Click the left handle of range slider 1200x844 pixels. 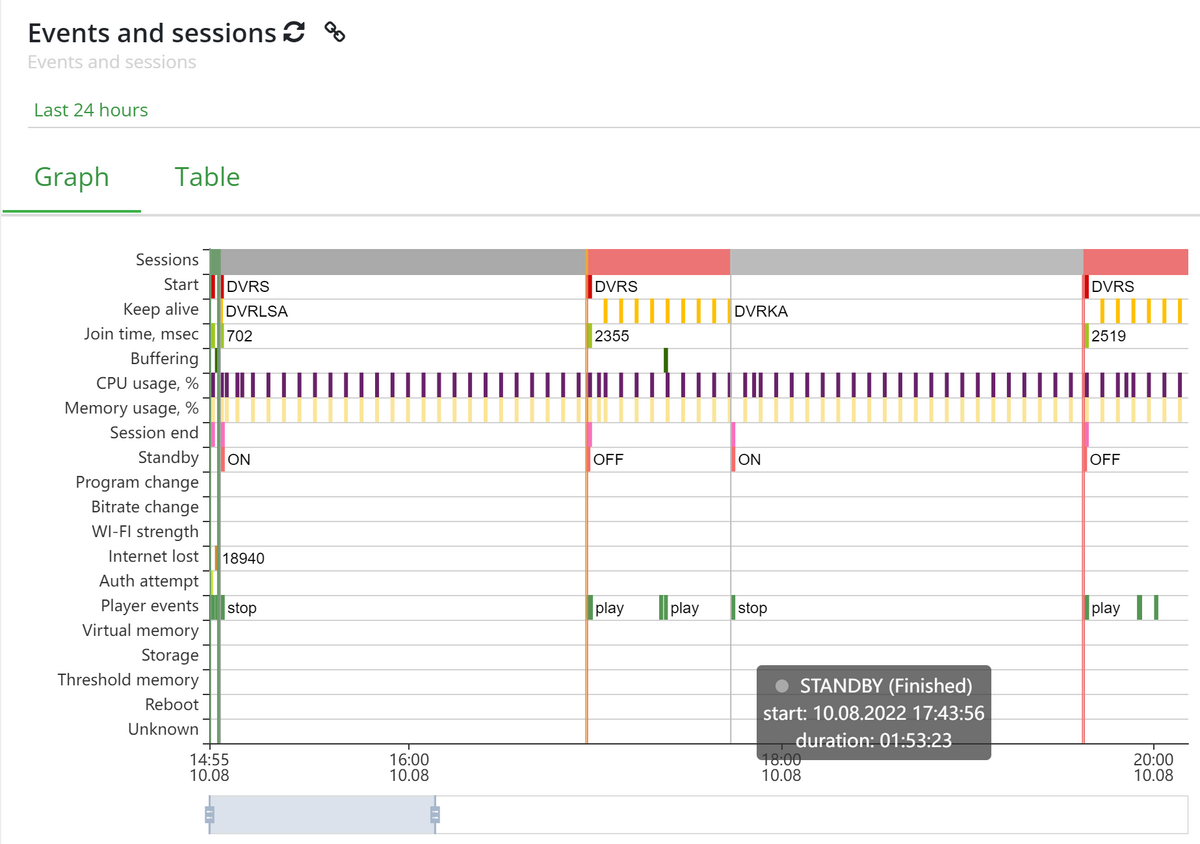tap(210, 814)
